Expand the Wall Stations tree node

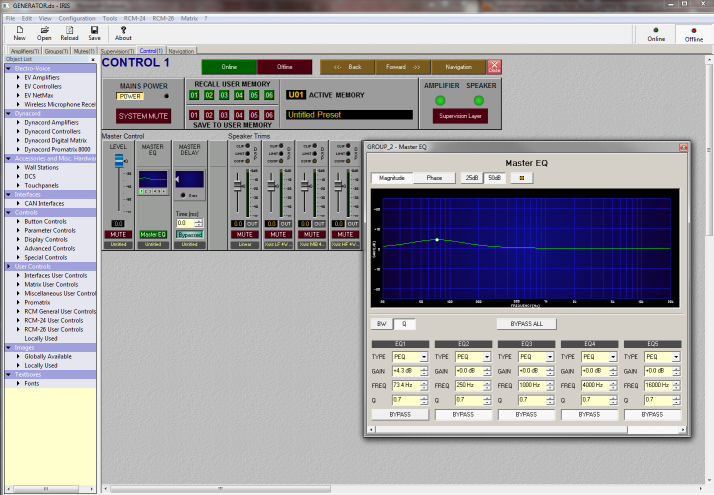click(x=18, y=167)
